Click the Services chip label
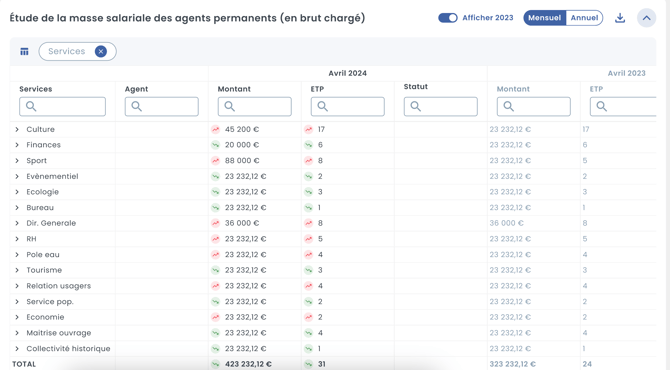This screenshot has height=370, width=670. click(x=67, y=51)
